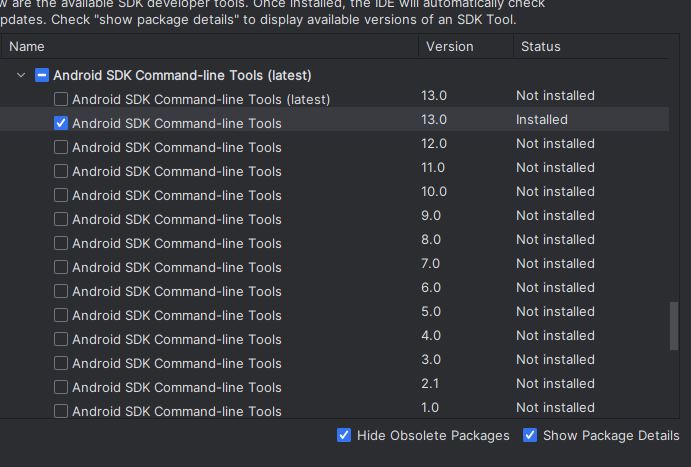Disable Hide Obsolete Packages option
This screenshot has height=467, width=691.
pos(344,435)
